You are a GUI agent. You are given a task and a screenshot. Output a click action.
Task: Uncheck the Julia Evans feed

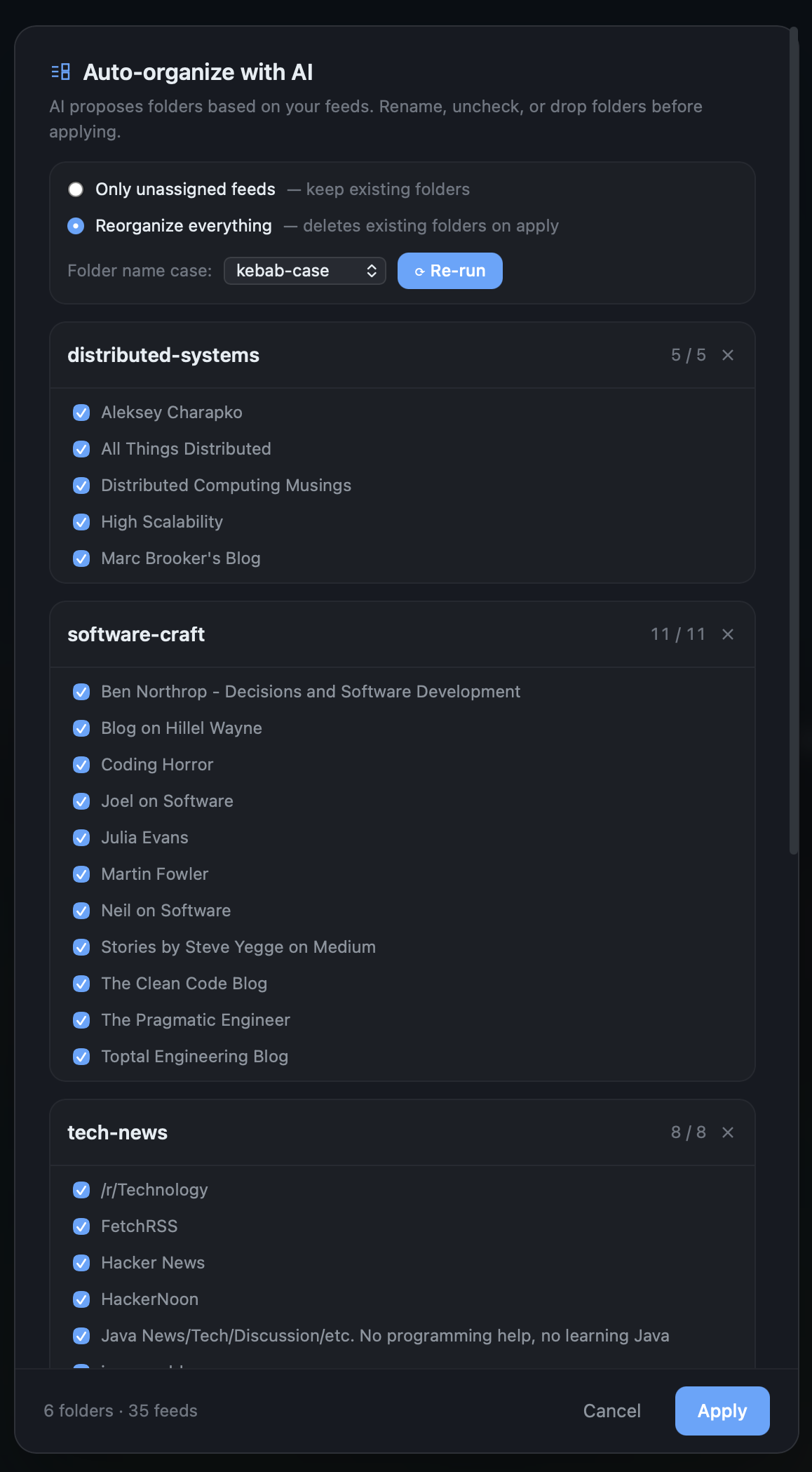coord(81,838)
